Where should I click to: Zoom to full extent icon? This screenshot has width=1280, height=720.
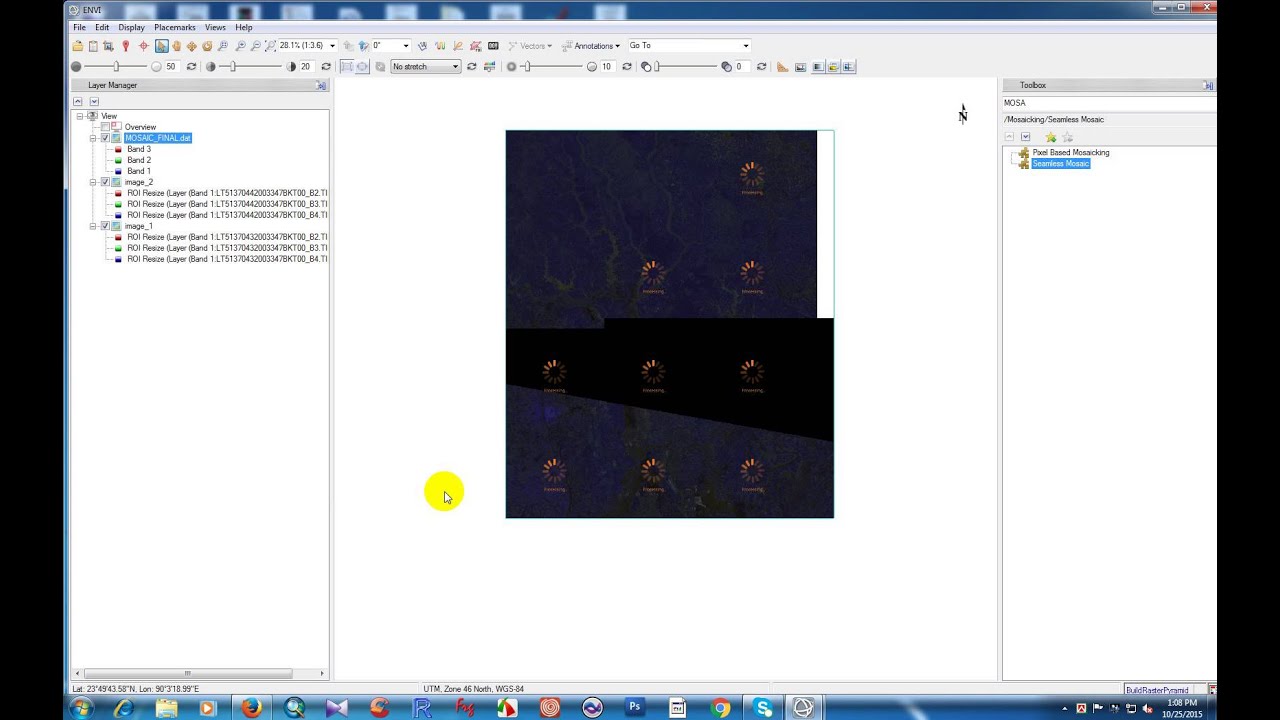pos(270,46)
